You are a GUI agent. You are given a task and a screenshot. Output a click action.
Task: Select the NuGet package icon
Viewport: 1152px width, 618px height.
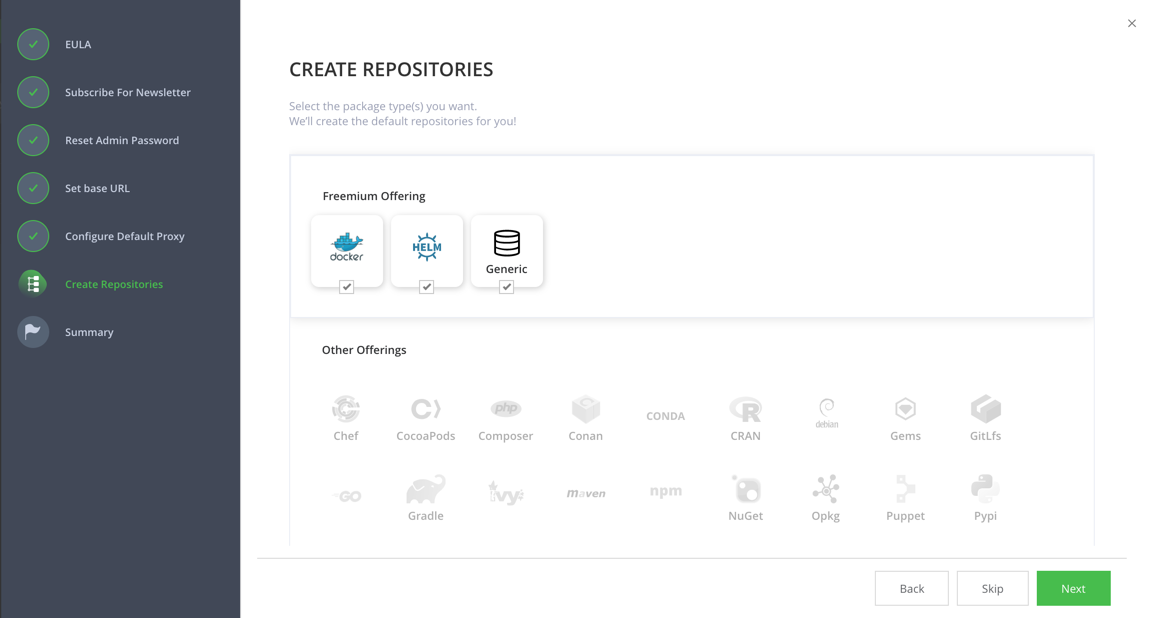(x=745, y=490)
